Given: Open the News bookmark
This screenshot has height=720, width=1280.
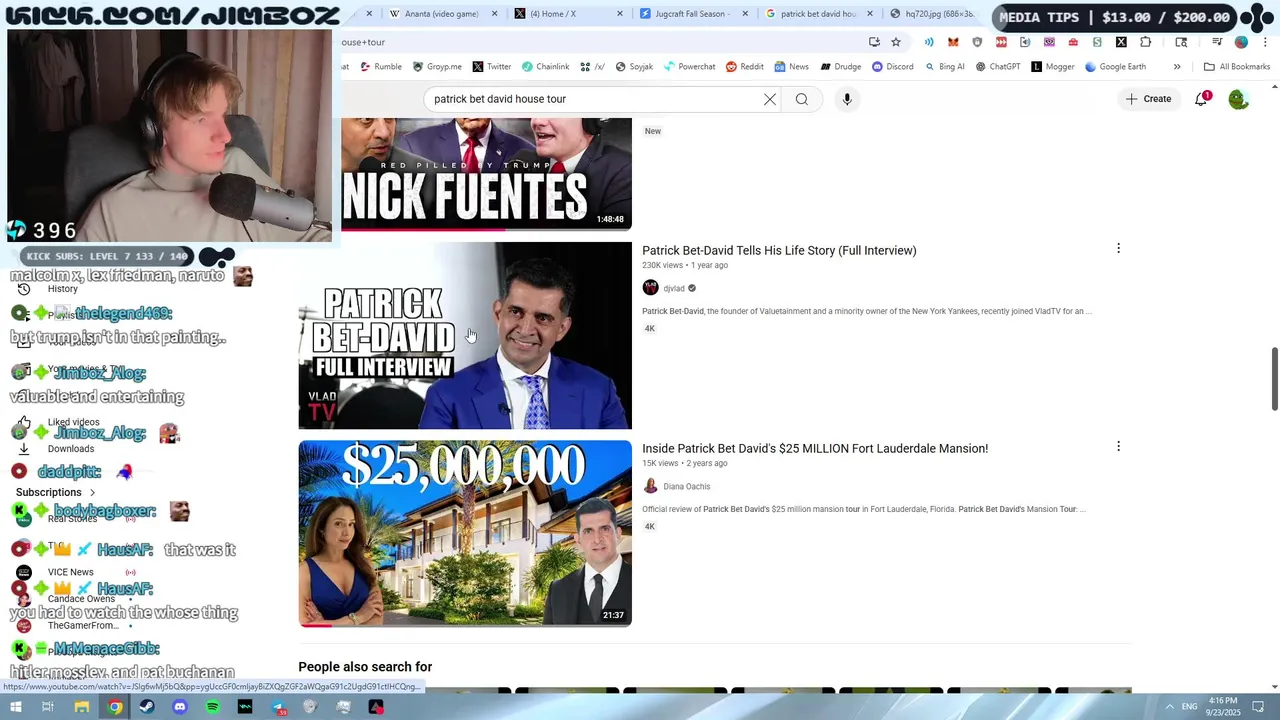Looking at the screenshot, I should [x=791, y=67].
